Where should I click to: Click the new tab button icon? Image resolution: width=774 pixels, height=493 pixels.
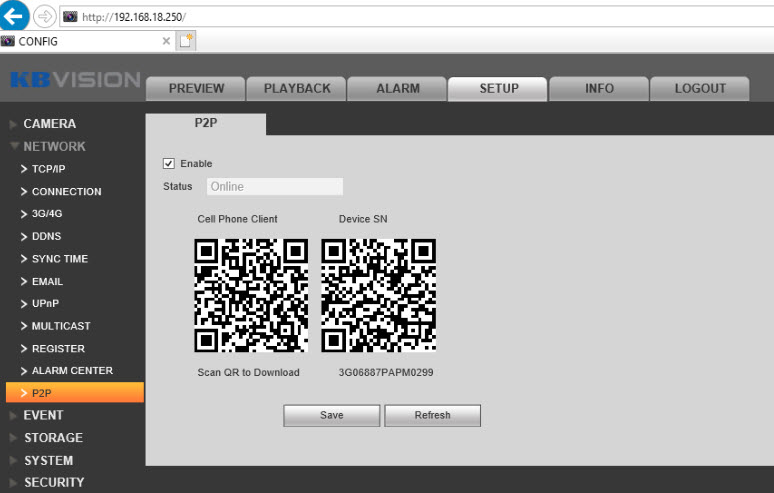pyautogui.click(x=186, y=41)
